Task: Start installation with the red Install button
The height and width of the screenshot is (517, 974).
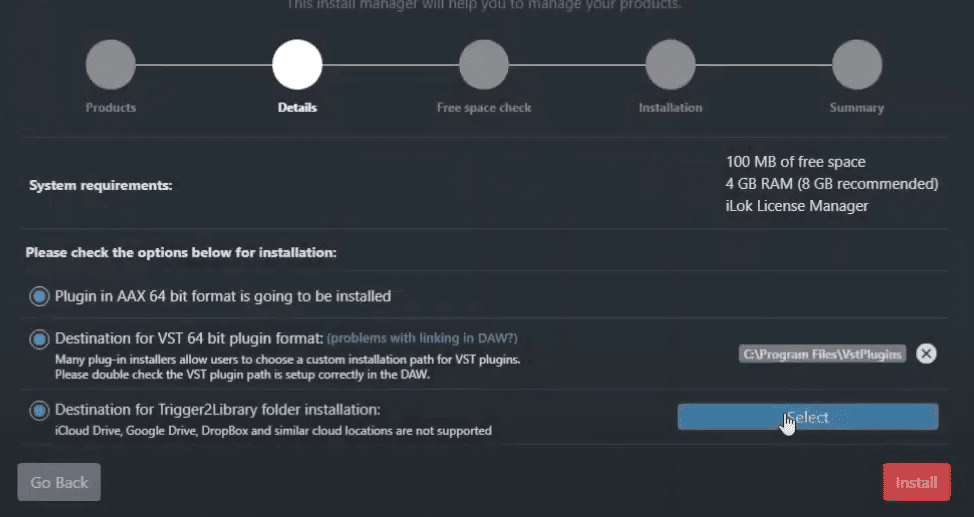Action: click(x=916, y=482)
